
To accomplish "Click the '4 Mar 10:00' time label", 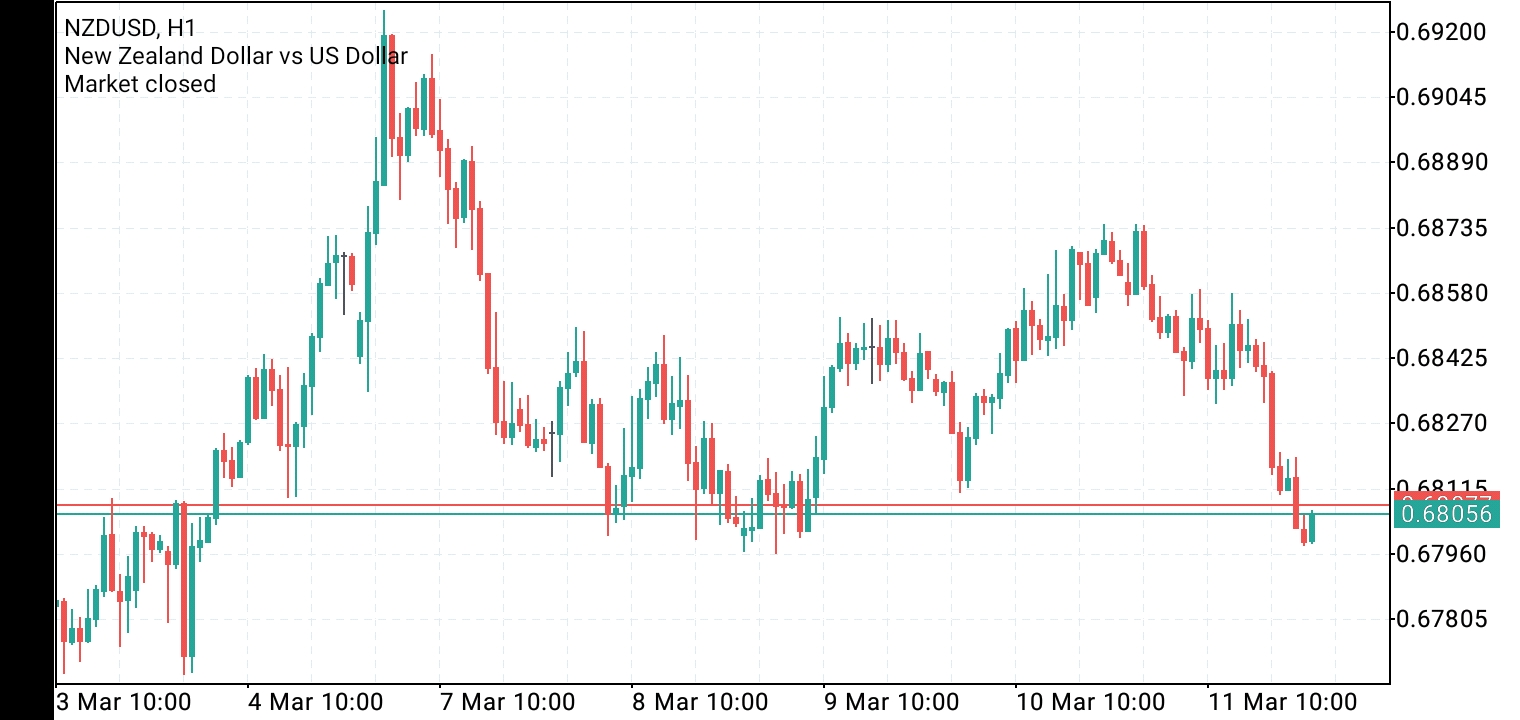I will tap(315, 701).
